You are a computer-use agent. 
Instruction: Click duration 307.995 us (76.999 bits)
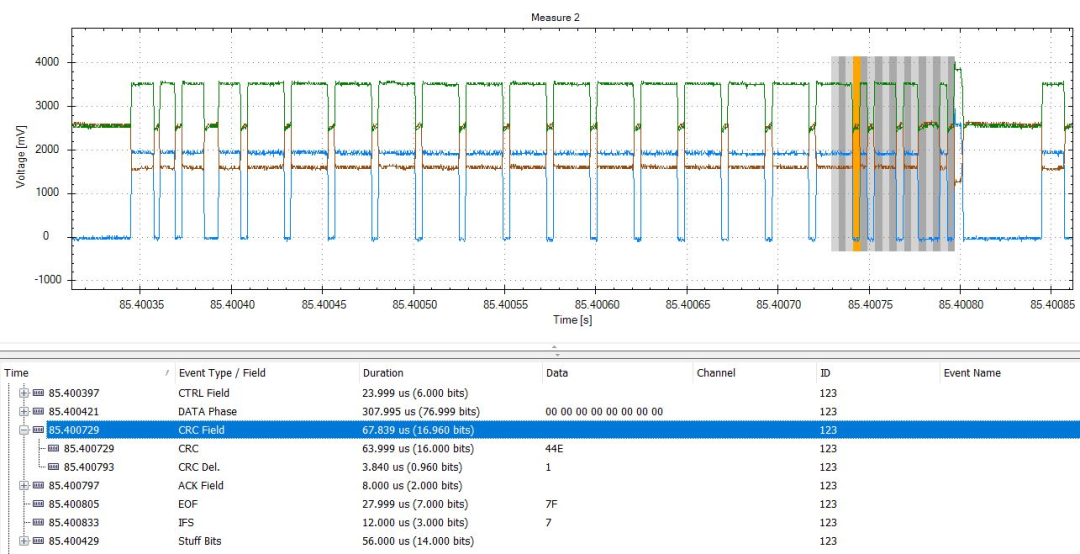pyautogui.click(x=421, y=411)
